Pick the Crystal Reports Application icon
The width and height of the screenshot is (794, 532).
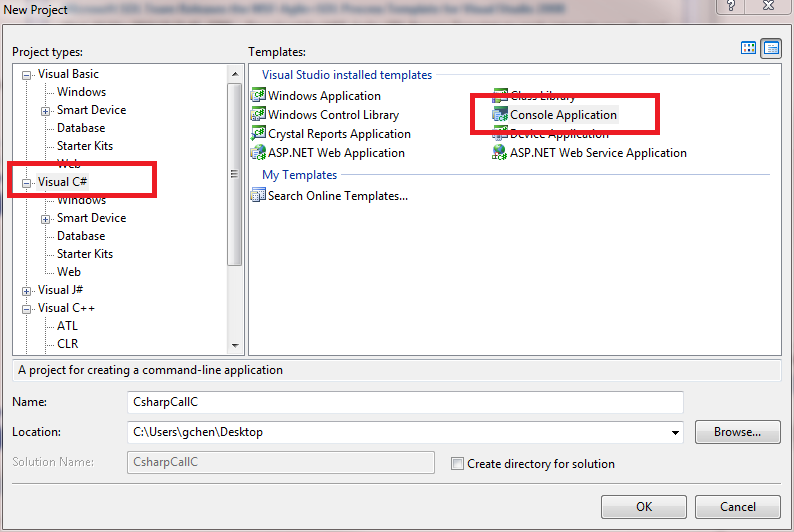pyautogui.click(x=258, y=133)
